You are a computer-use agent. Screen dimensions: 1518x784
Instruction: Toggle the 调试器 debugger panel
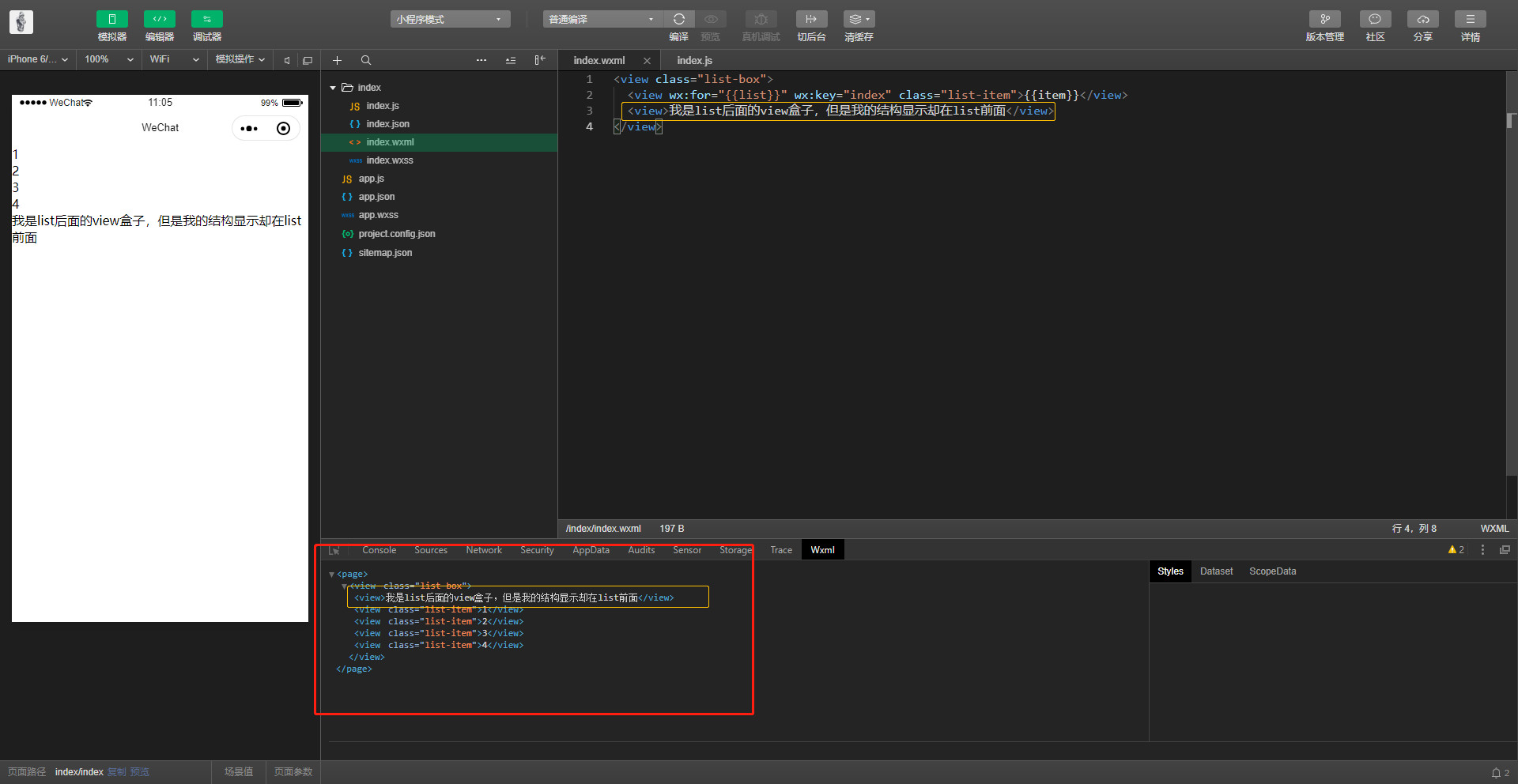(x=206, y=19)
